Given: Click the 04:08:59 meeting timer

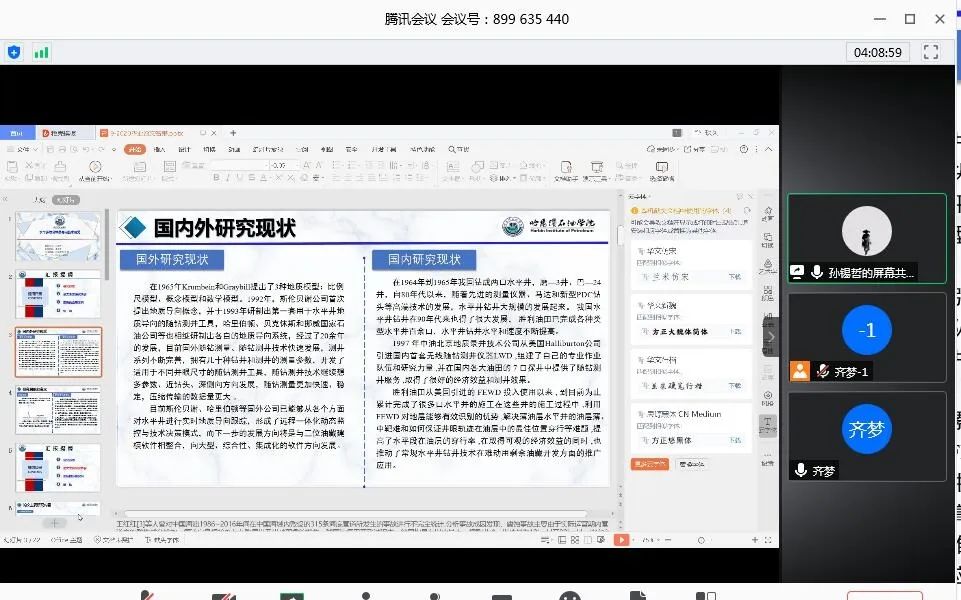Looking at the screenshot, I should (877, 52).
